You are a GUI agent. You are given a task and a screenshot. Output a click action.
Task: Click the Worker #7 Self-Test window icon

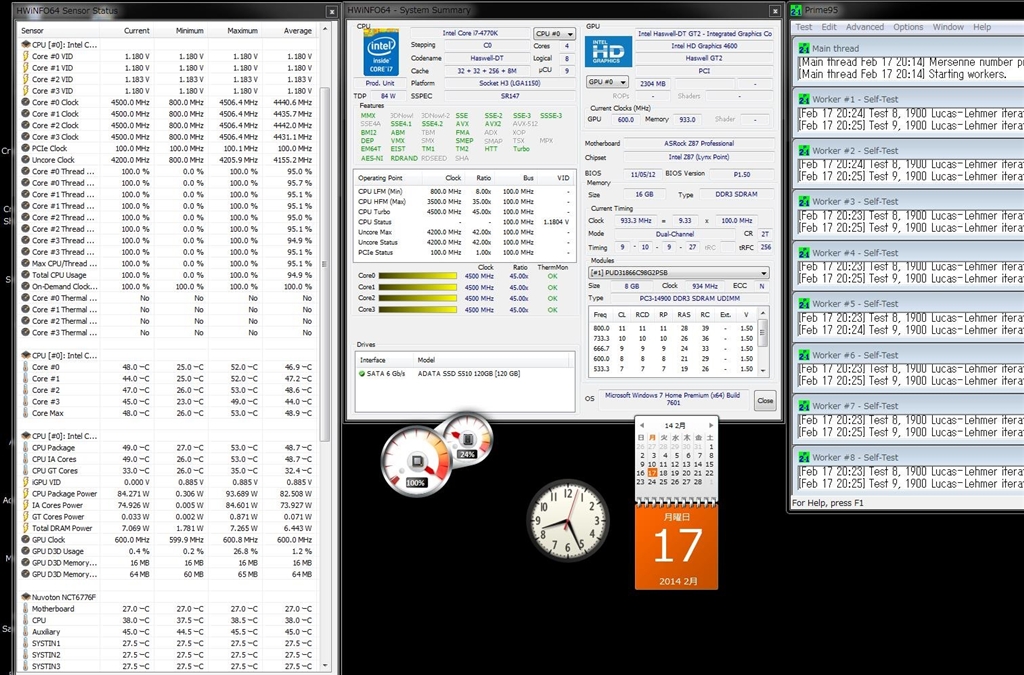coord(804,406)
